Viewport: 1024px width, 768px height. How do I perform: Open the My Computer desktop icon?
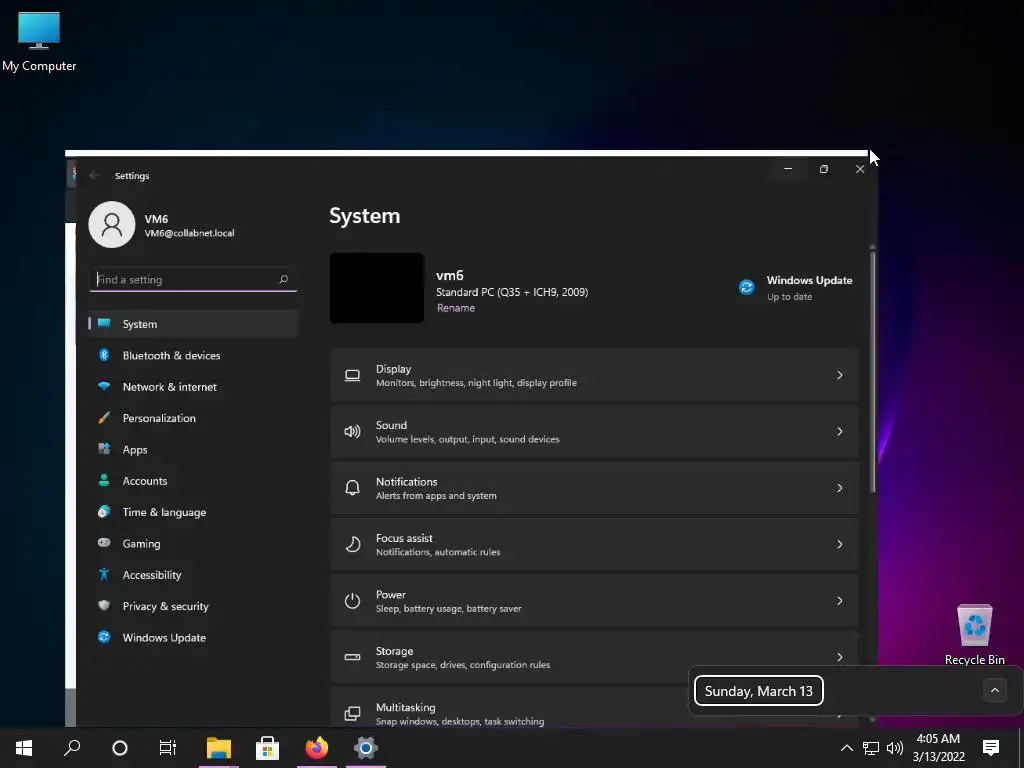(x=39, y=41)
